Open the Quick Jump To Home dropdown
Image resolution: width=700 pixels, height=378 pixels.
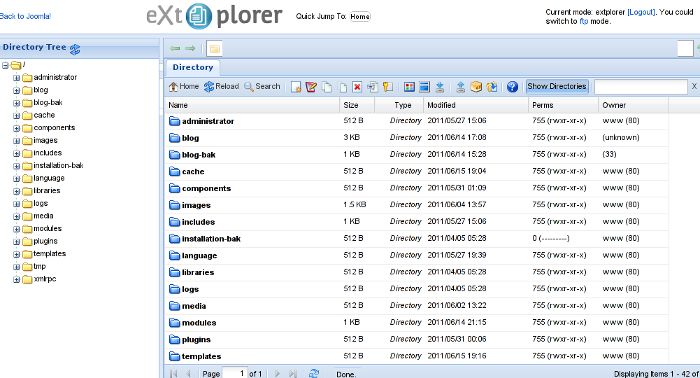[360, 17]
